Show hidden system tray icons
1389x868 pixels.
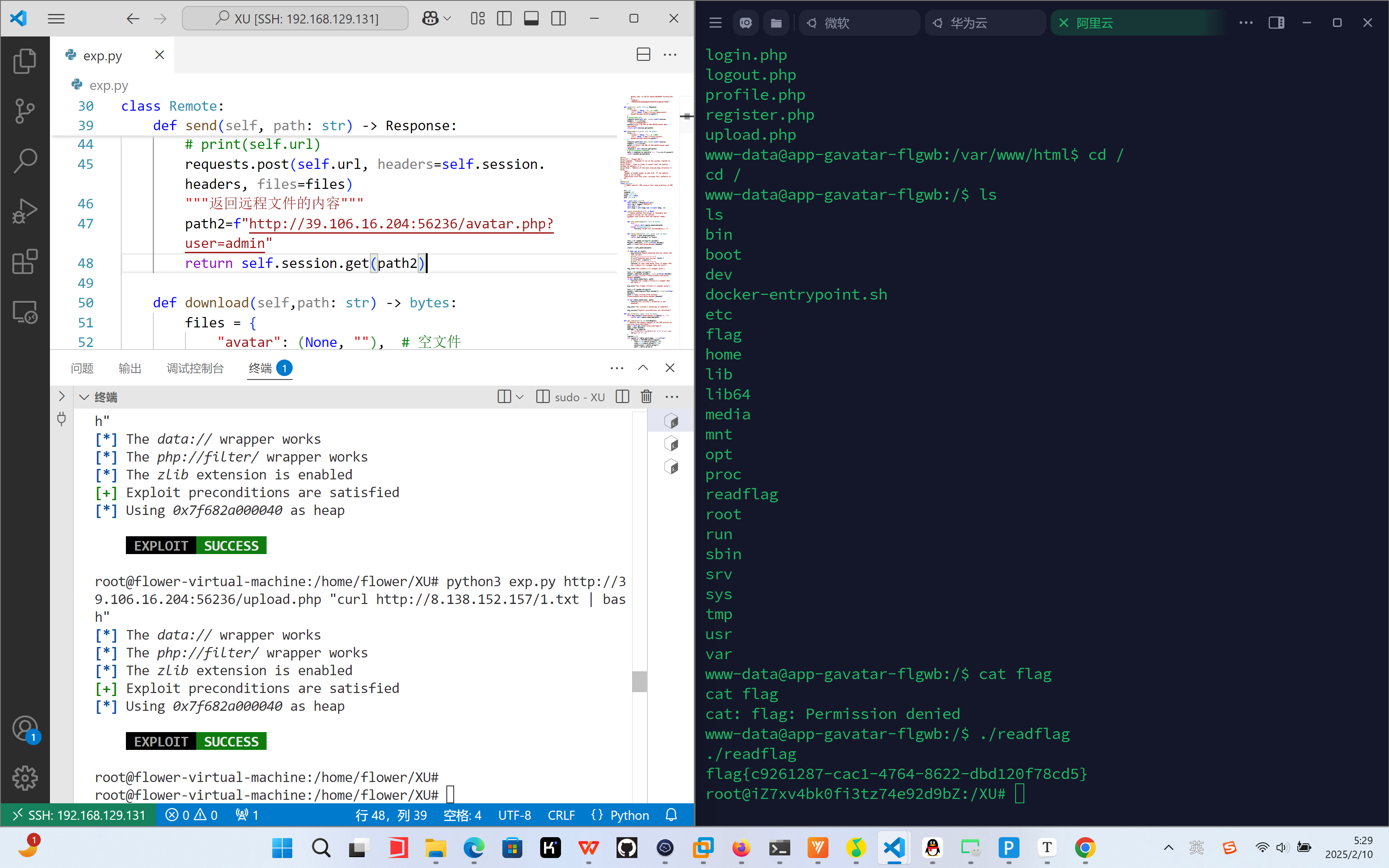1168,848
